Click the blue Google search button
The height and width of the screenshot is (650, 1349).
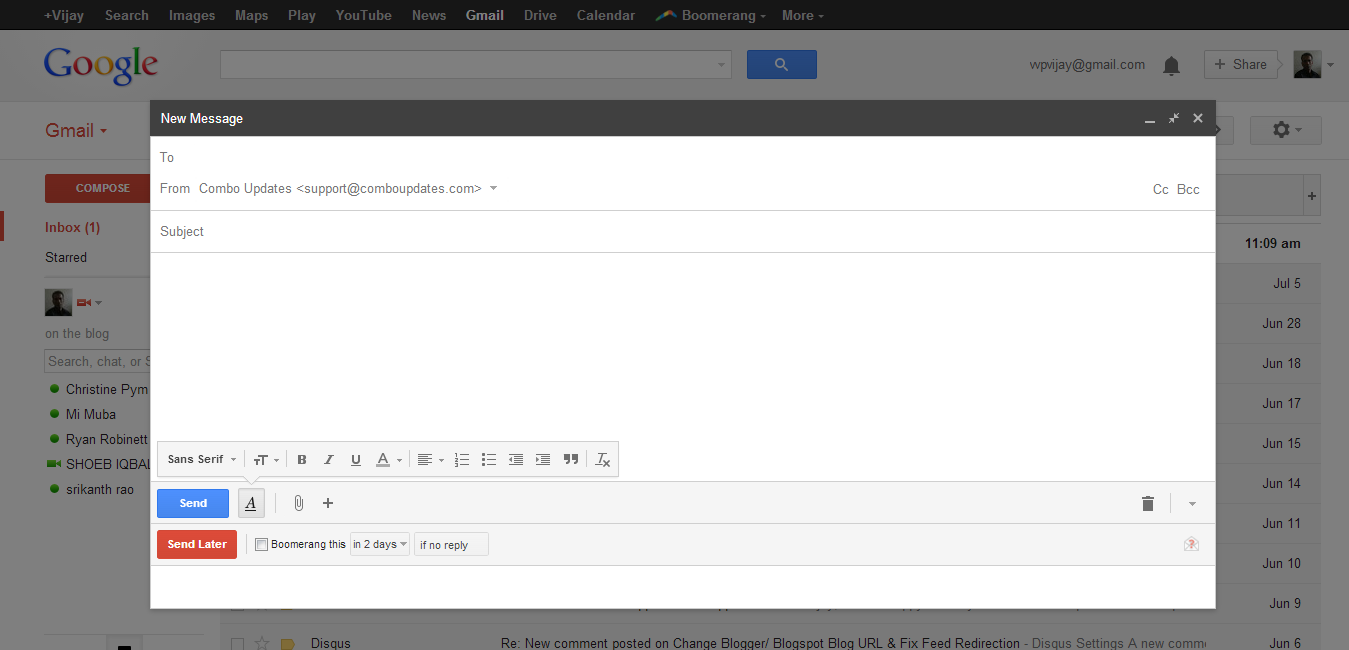click(781, 64)
